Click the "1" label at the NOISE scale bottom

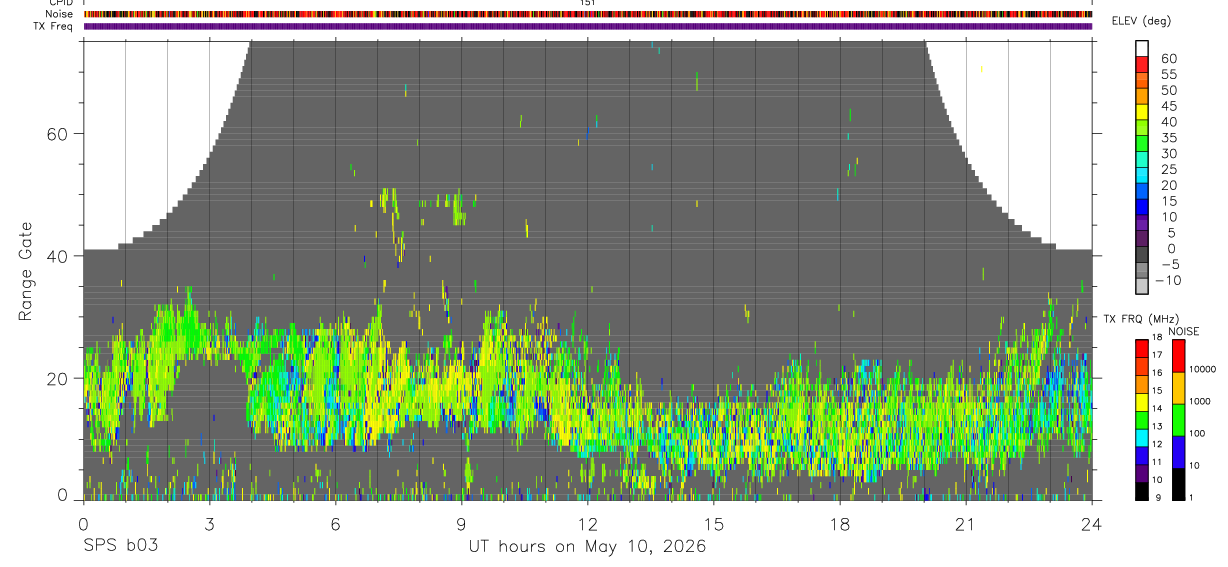tap(1191, 497)
